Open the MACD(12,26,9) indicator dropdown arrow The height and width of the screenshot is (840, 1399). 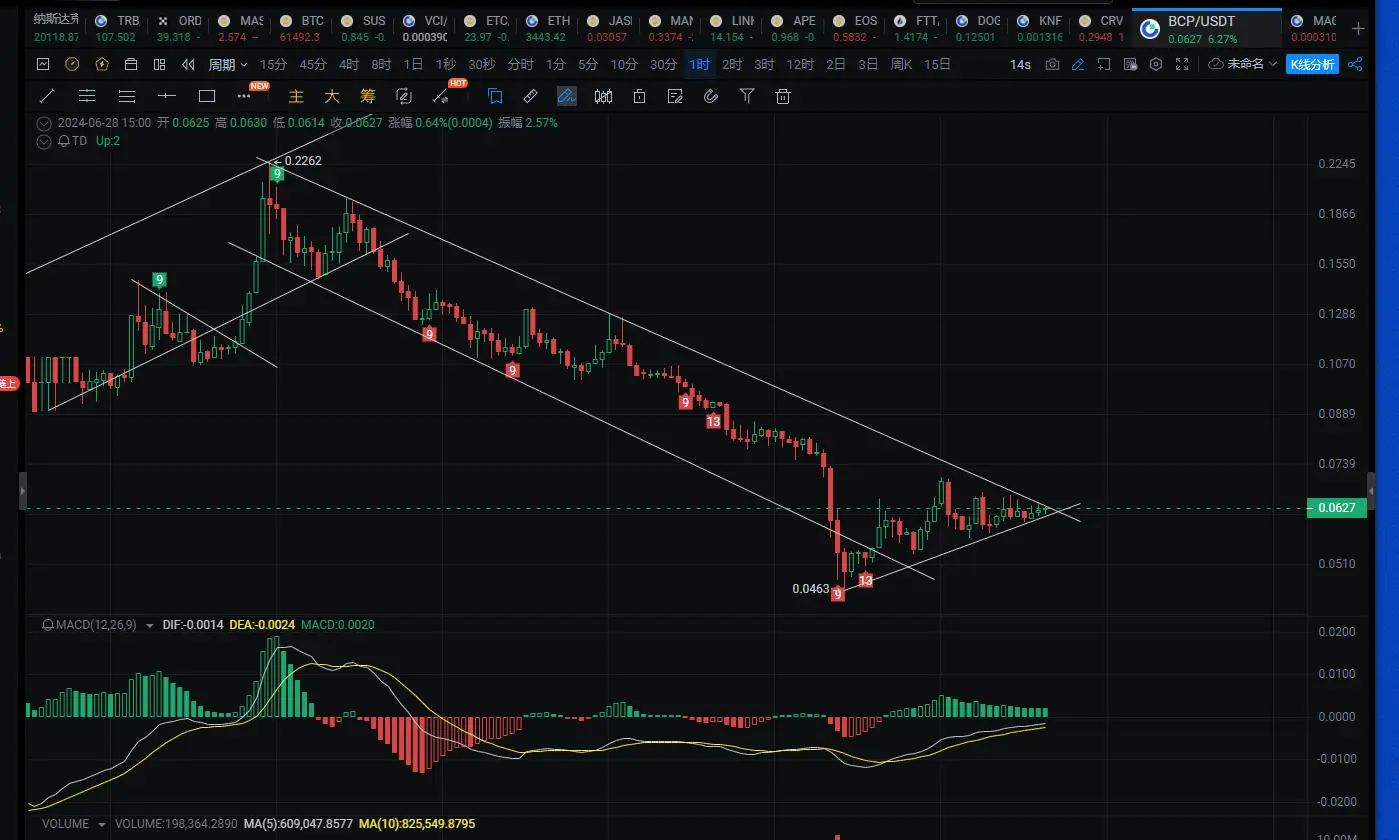(x=150, y=626)
